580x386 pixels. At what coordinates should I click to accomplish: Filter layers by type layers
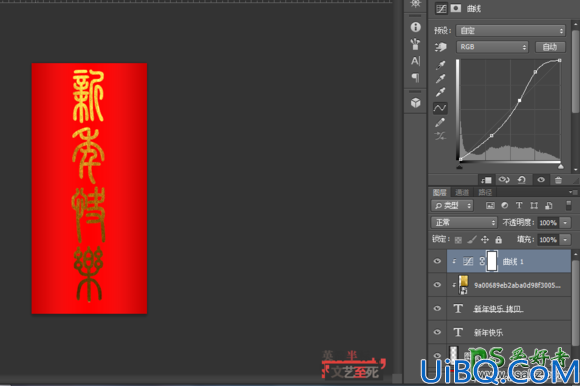[x=519, y=205]
